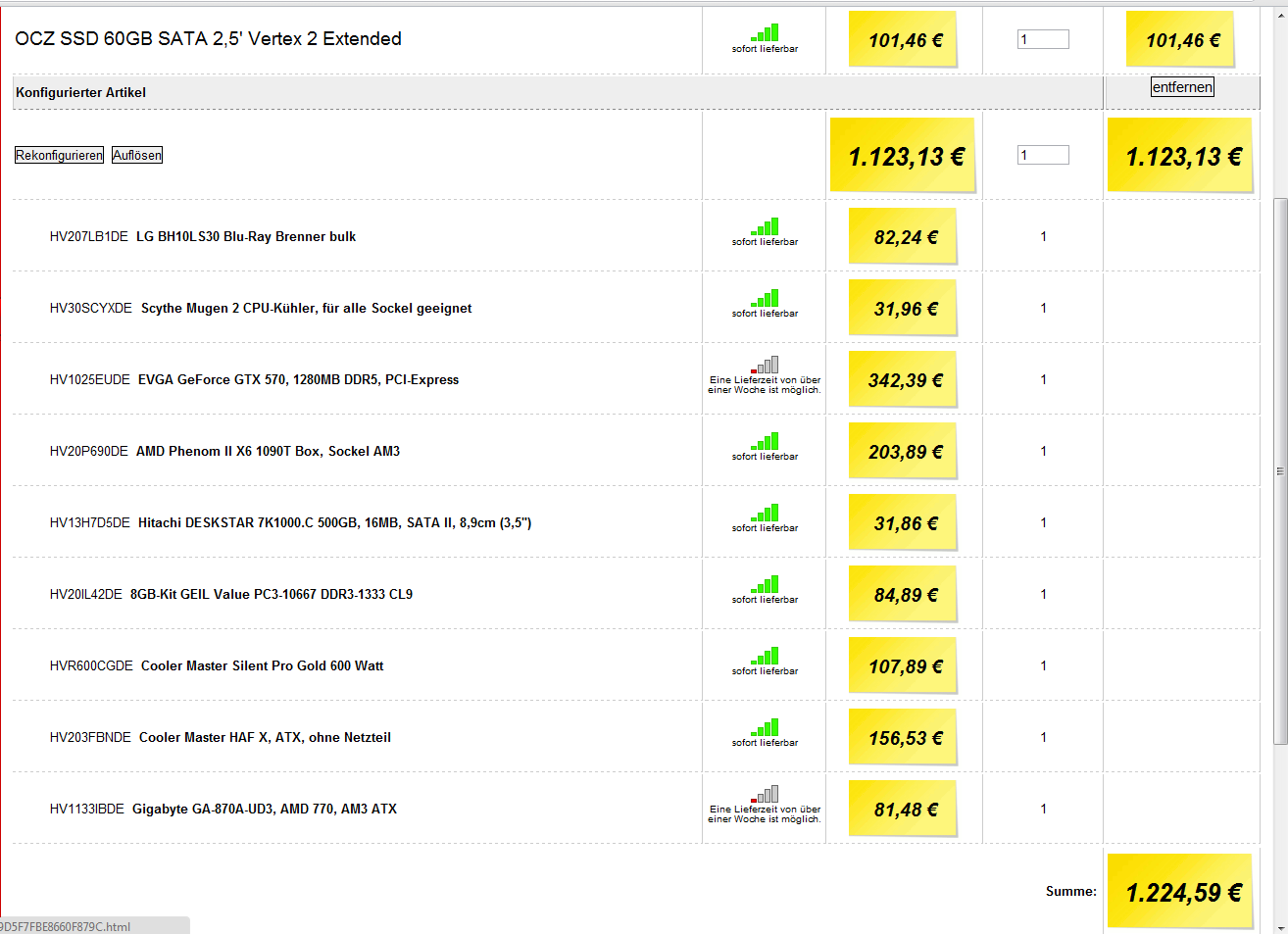
Task: Click the 82,24 € price note
Action: coord(903,237)
